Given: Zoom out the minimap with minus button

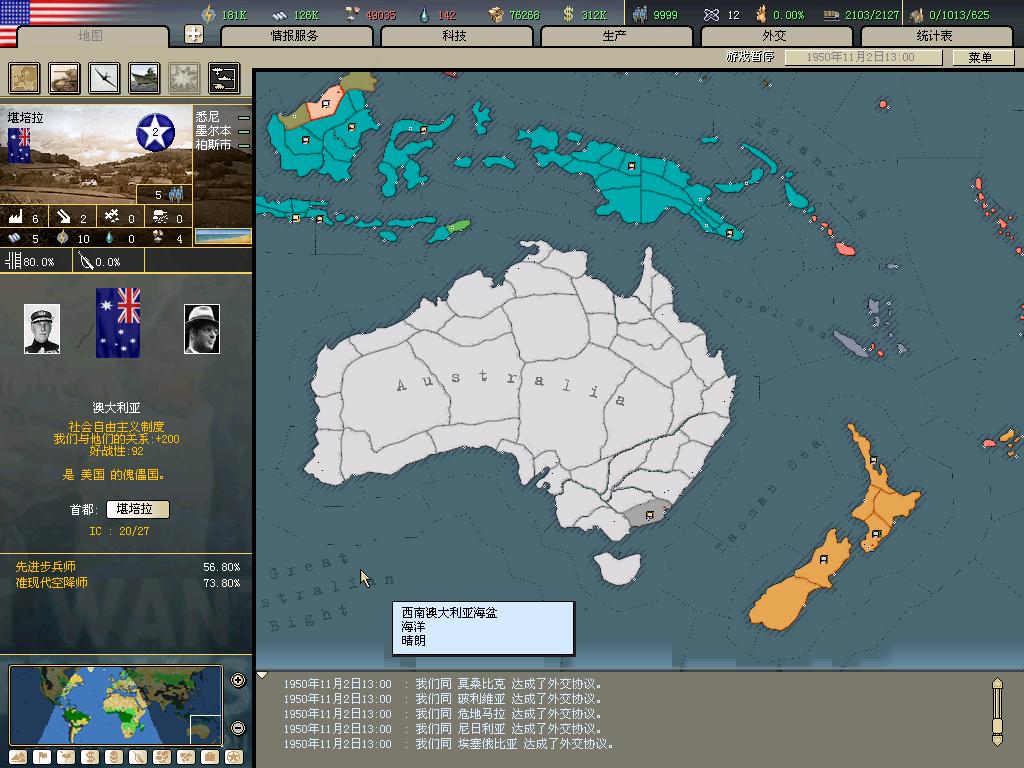Looking at the screenshot, I should [238, 728].
